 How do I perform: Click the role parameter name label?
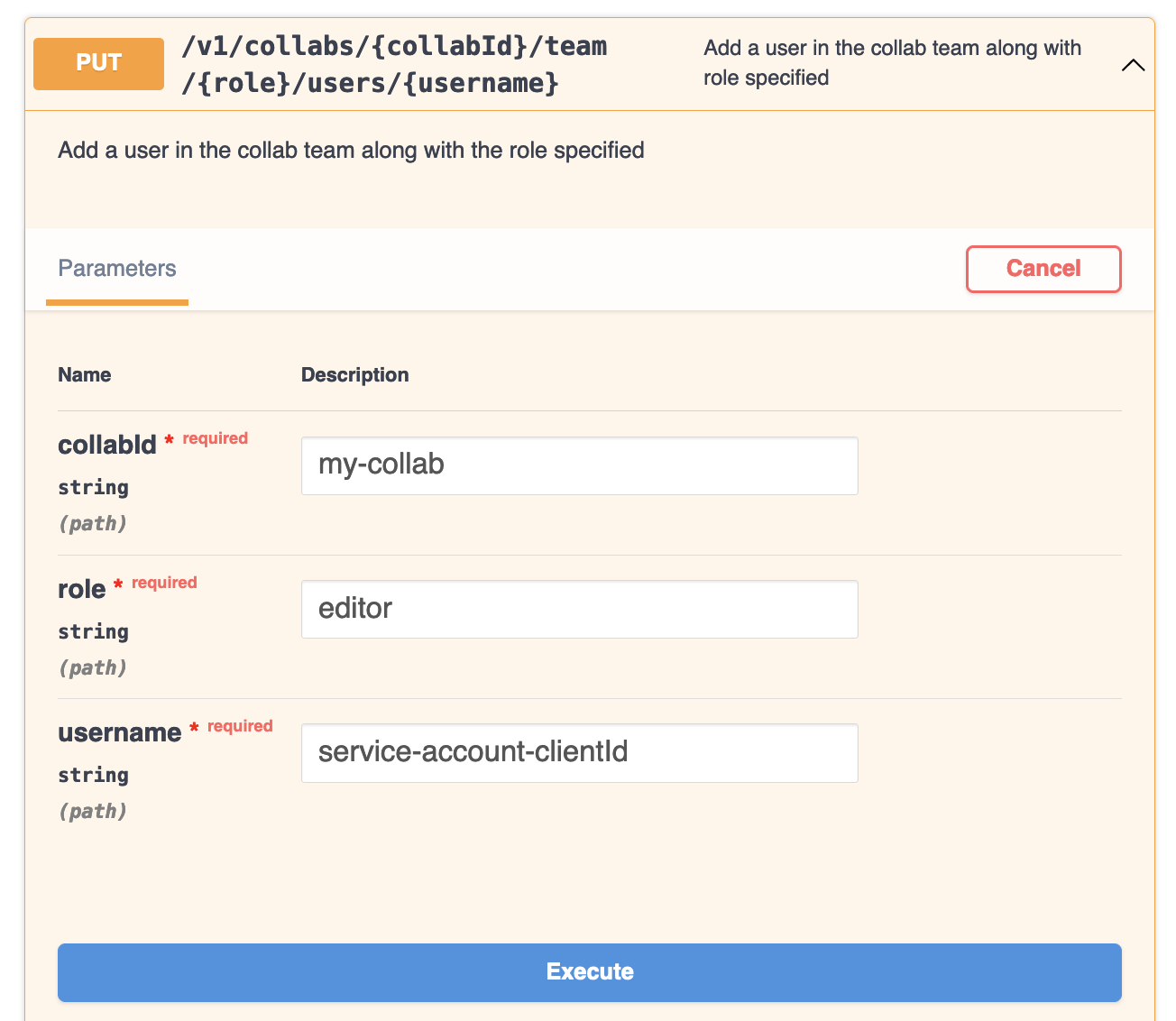tap(81, 589)
